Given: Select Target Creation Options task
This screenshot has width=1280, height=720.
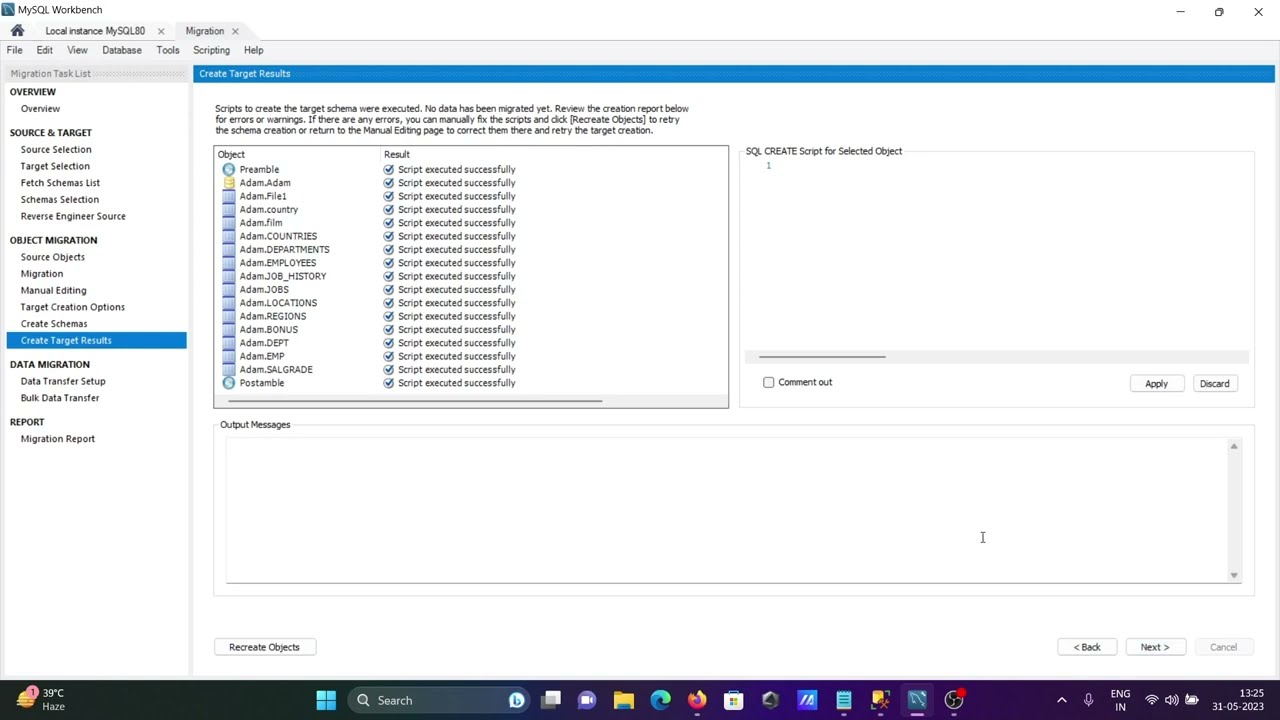Looking at the screenshot, I should click(x=72, y=307).
